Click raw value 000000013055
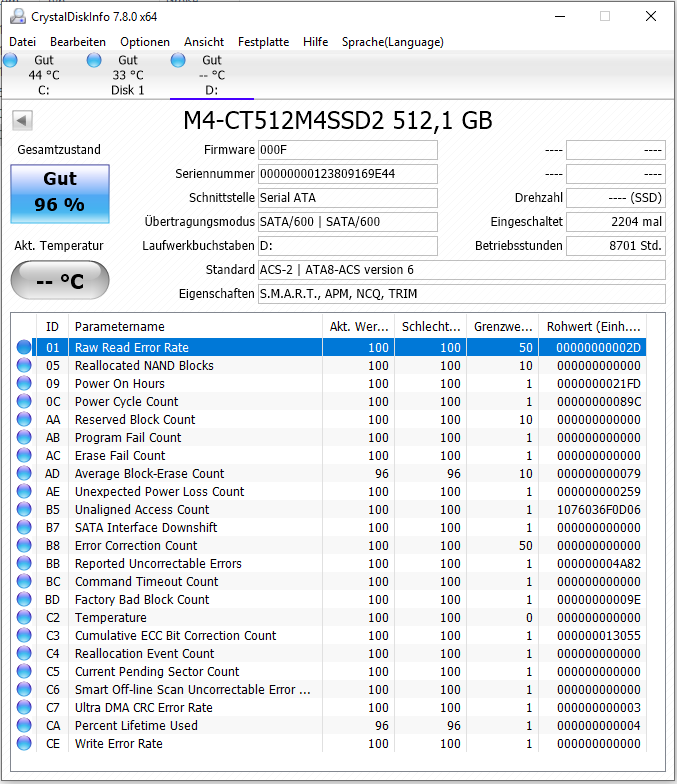Image resolution: width=677 pixels, height=784 pixels. point(598,636)
